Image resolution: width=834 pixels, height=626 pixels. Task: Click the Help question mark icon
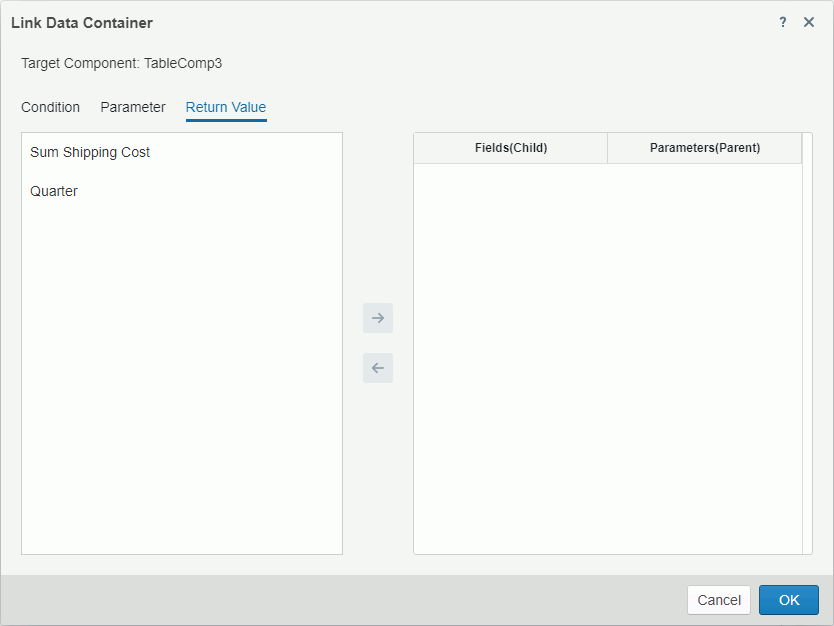pyautogui.click(x=782, y=22)
